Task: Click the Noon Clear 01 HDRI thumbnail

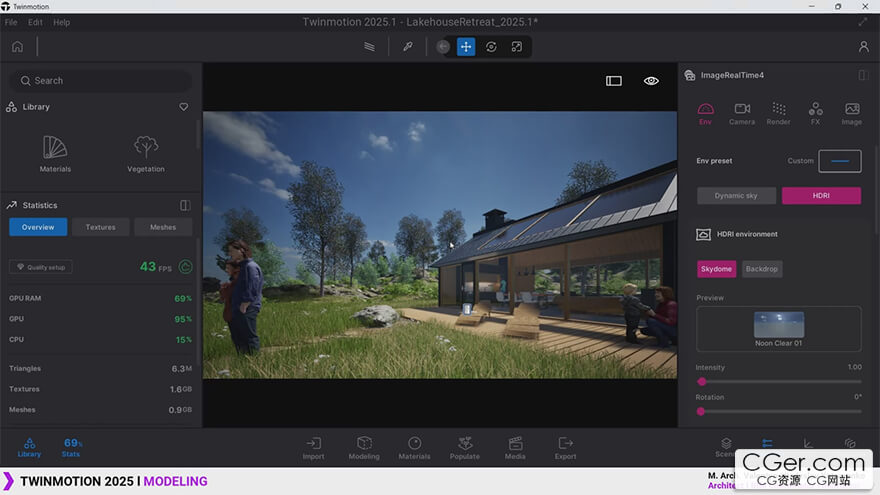Action: click(x=778, y=325)
